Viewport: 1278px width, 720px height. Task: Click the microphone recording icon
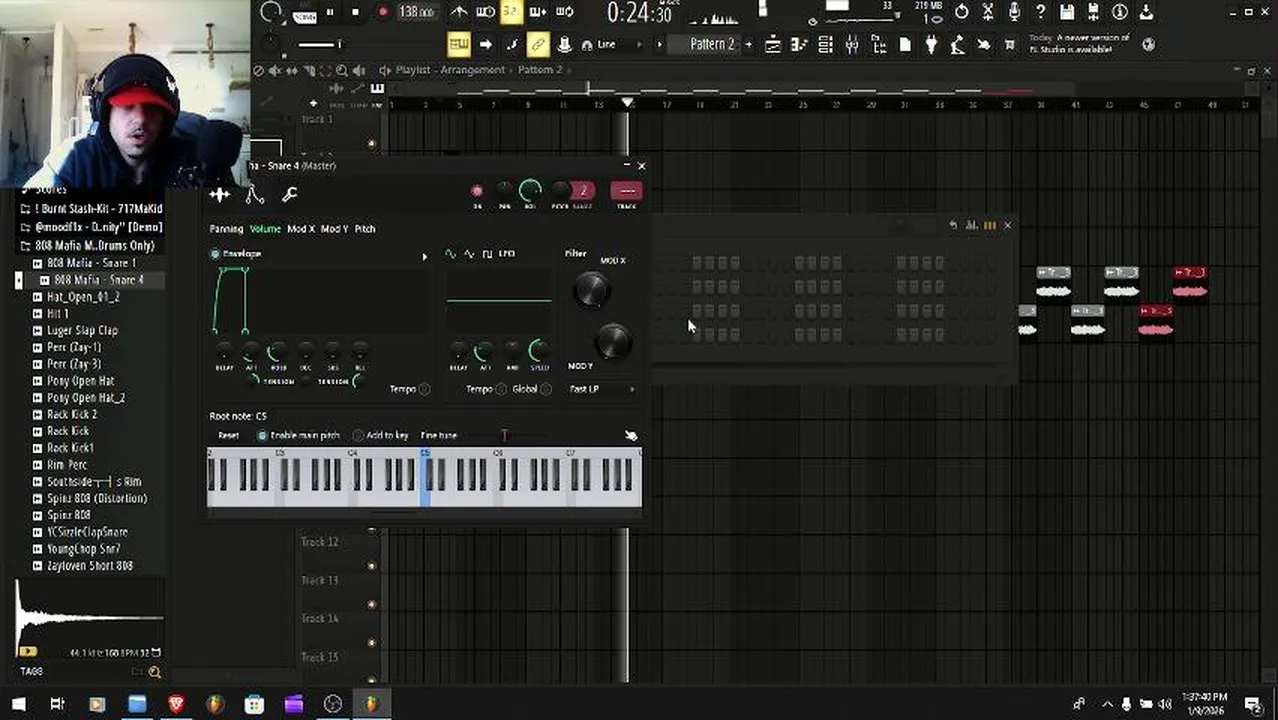[1014, 12]
